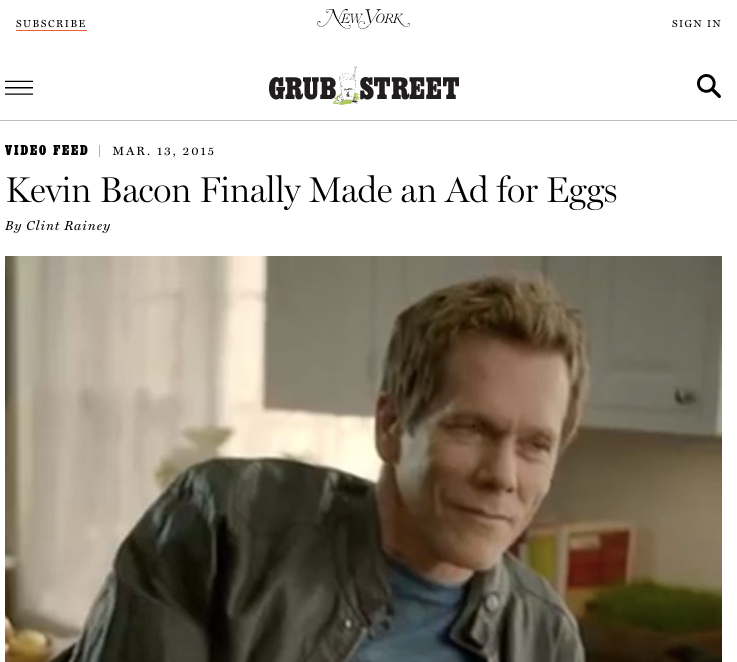Click the 'By' byline label

tap(13, 226)
